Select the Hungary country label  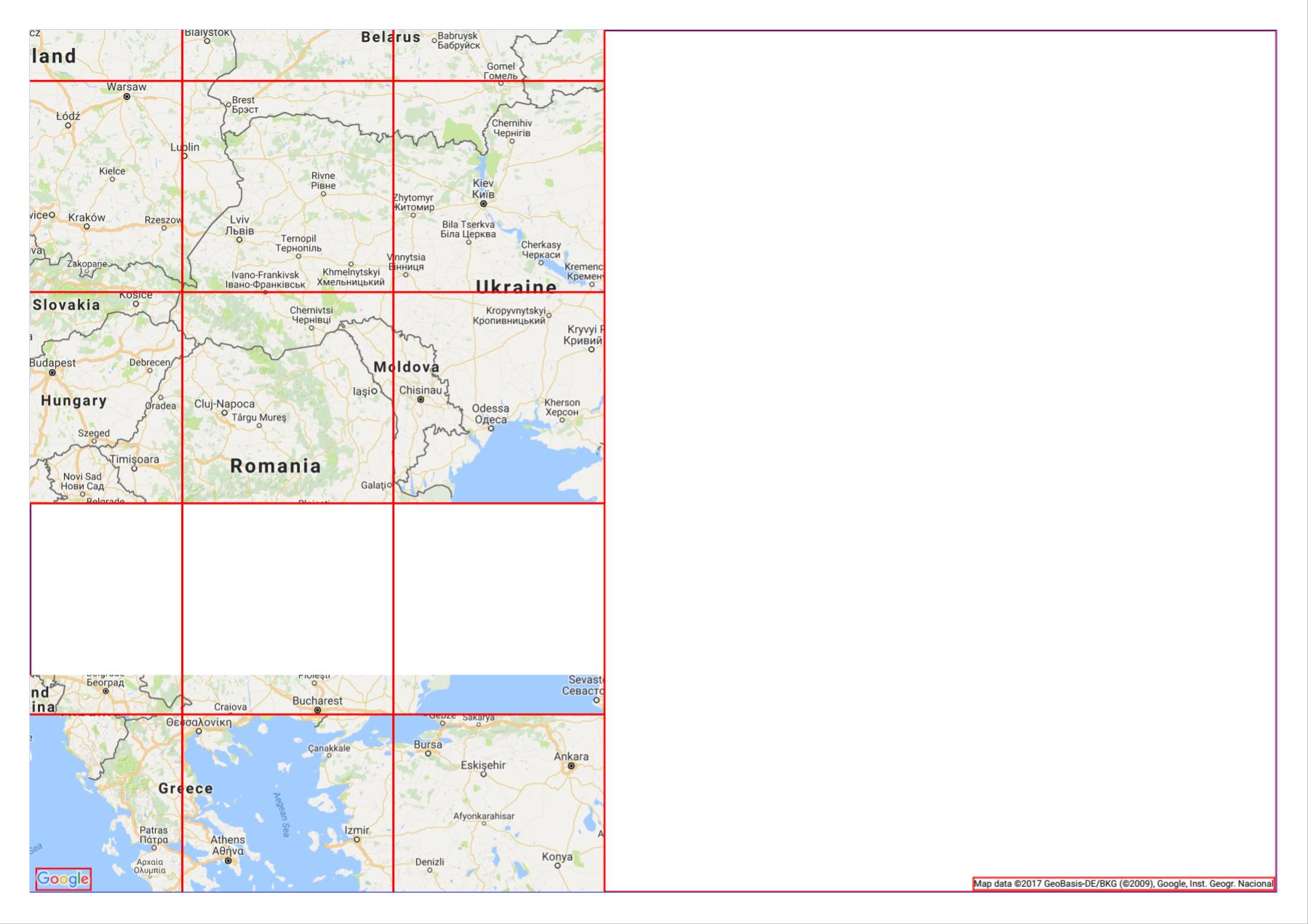(73, 400)
